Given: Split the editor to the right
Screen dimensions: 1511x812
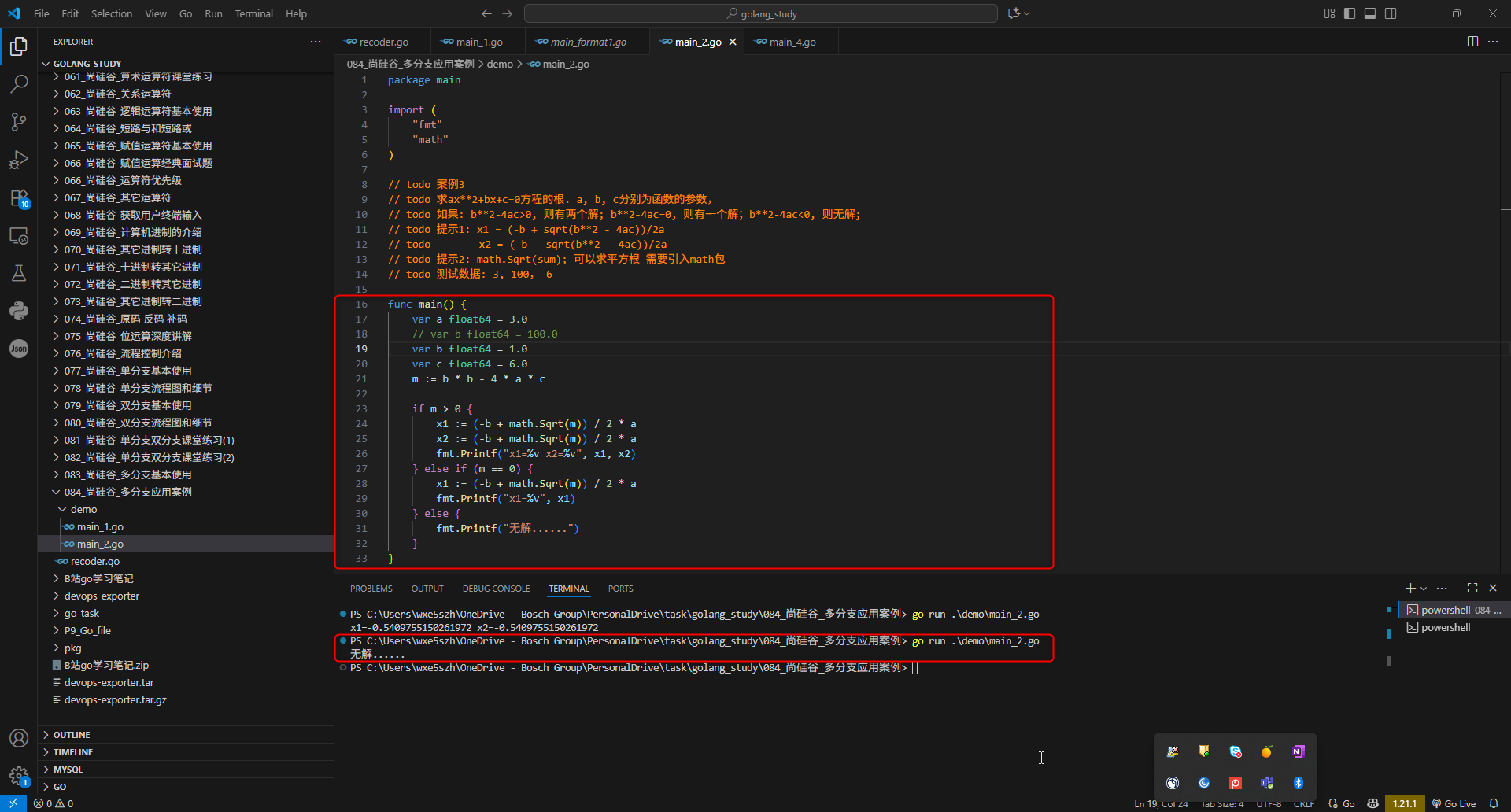Looking at the screenshot, I should pyautogui.click(x=1472, y=42).
